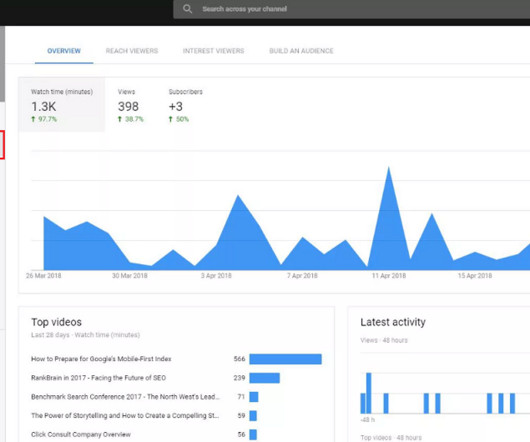Switch to the Interest Viewers tab
530x442 pixels.
213,51
